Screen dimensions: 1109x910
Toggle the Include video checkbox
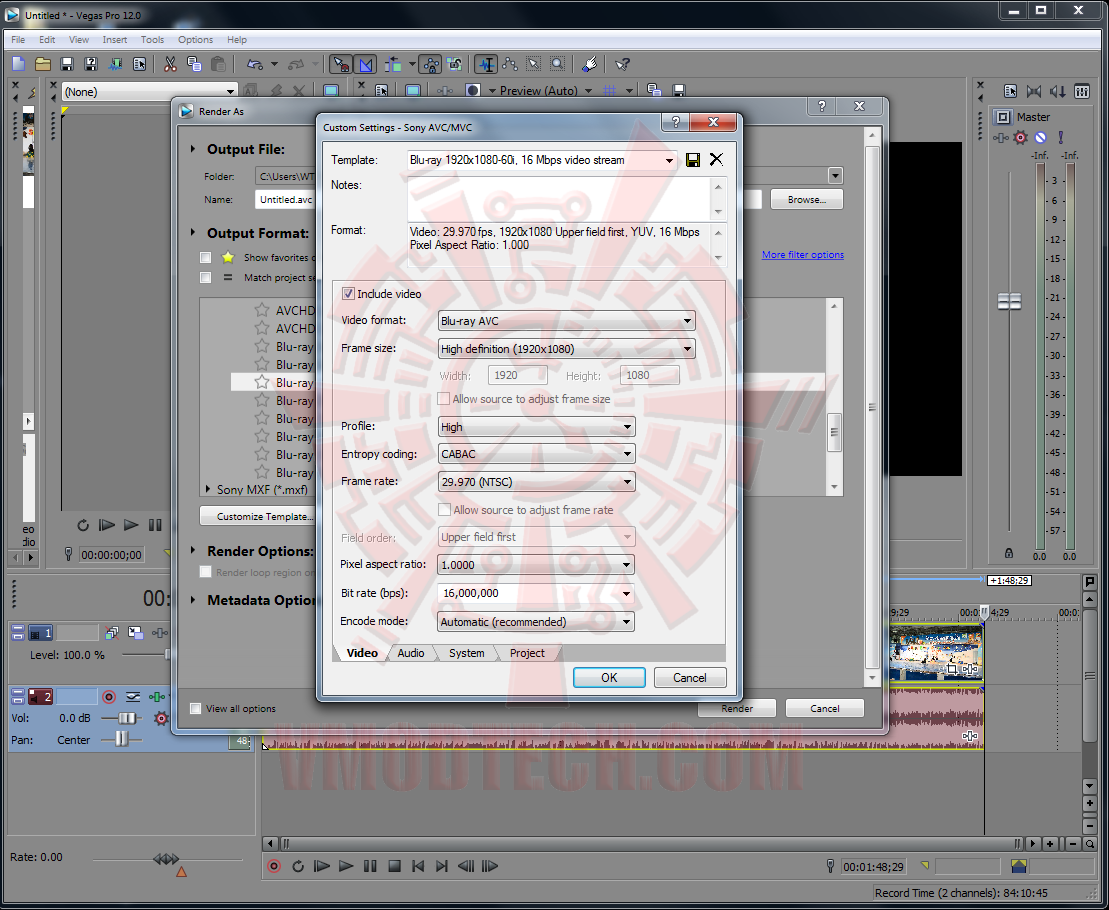(348, 293)
